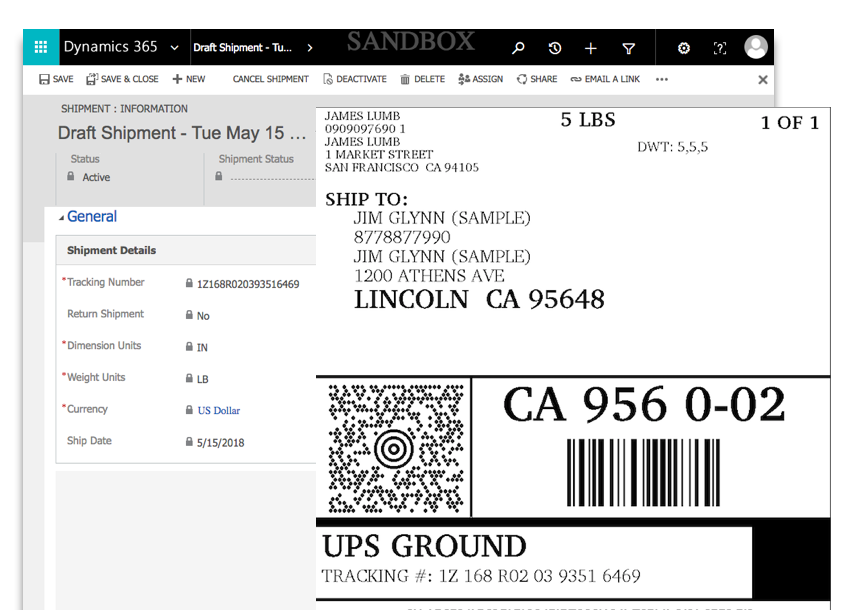Viewport: 857px width, 610px height.
Task: Click the Save button in the command bar
Action: pyautogui.click(x=56, y=79)
